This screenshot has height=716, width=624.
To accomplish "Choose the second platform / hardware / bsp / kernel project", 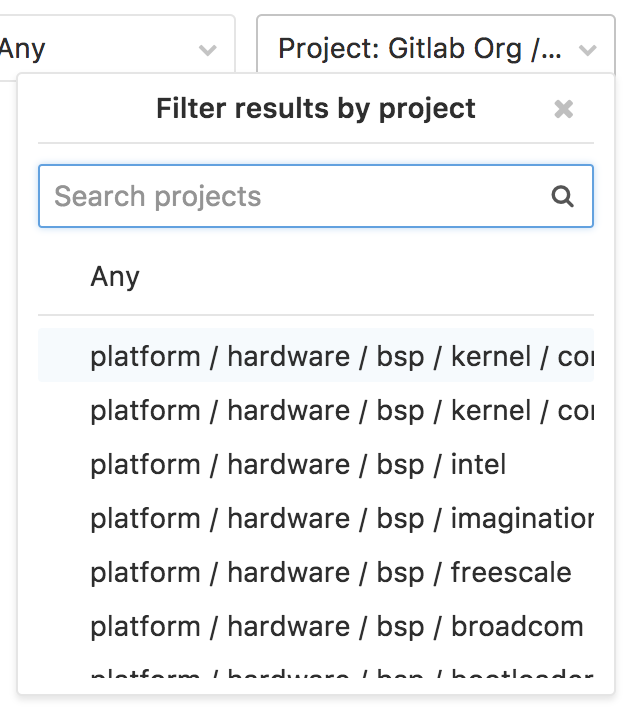I will click(x=316, y=410).
